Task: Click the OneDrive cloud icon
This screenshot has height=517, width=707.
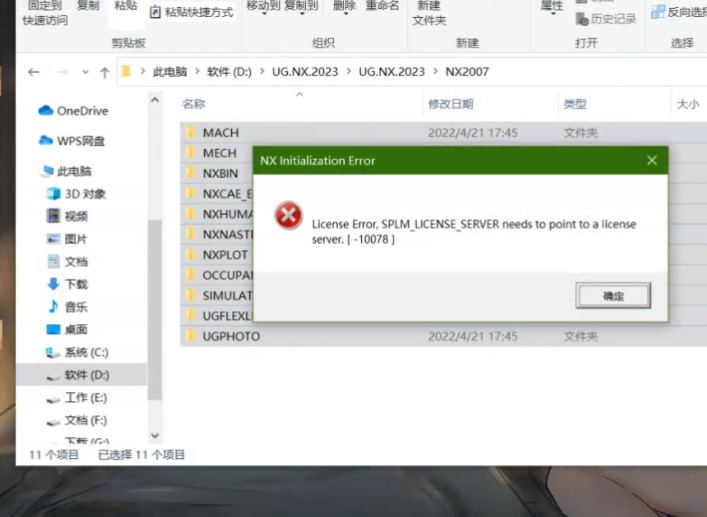Action: tap(46, 110)
